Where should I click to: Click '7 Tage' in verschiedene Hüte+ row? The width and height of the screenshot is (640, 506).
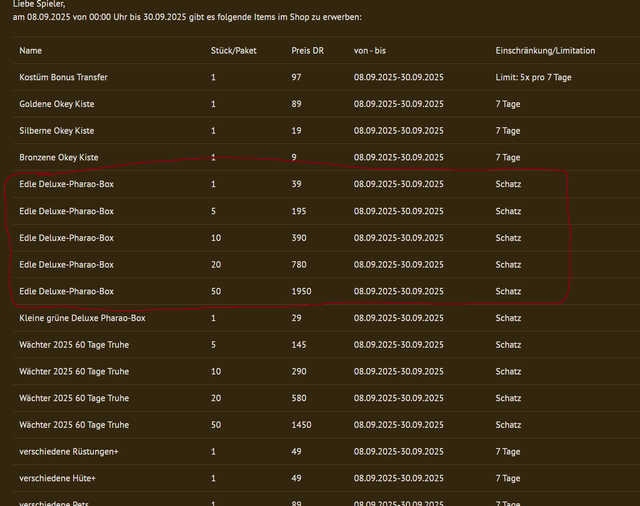coord(508,478)
